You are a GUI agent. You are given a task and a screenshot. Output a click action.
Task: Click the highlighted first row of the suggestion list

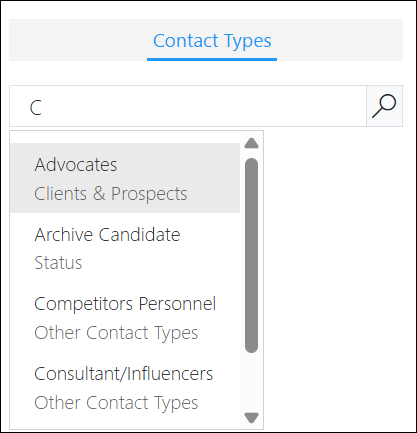point(125,178)
